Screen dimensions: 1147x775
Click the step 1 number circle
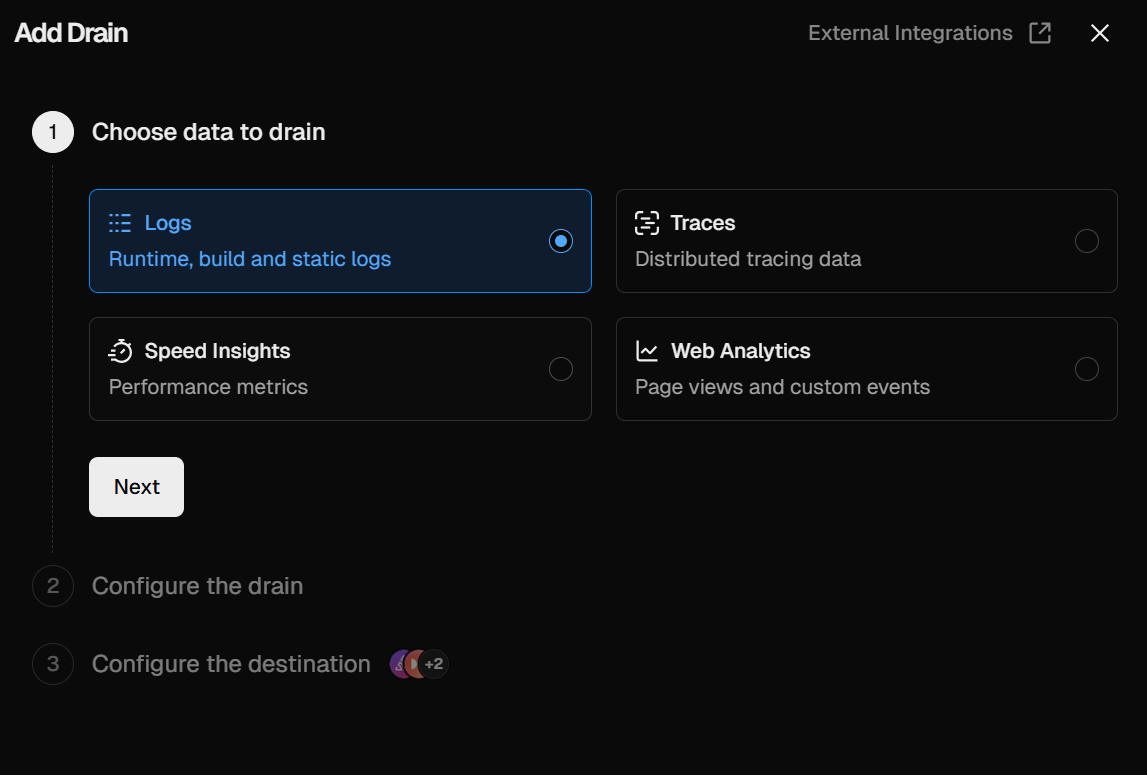[53, 132]
